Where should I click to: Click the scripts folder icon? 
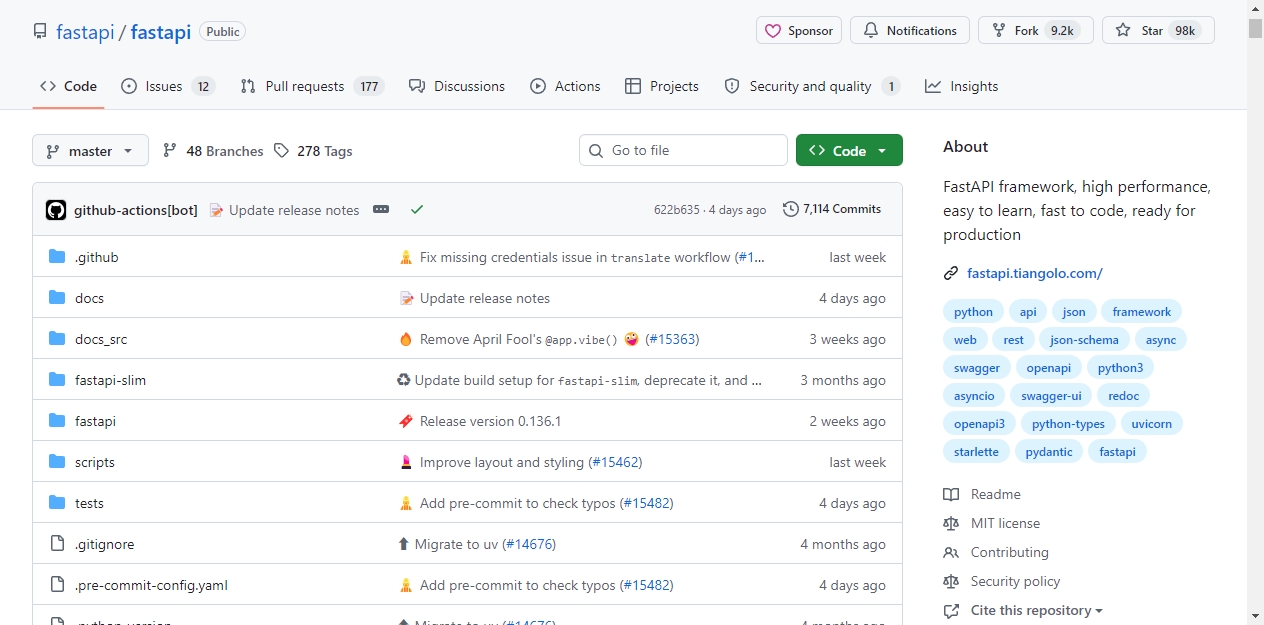click(57, 462)
